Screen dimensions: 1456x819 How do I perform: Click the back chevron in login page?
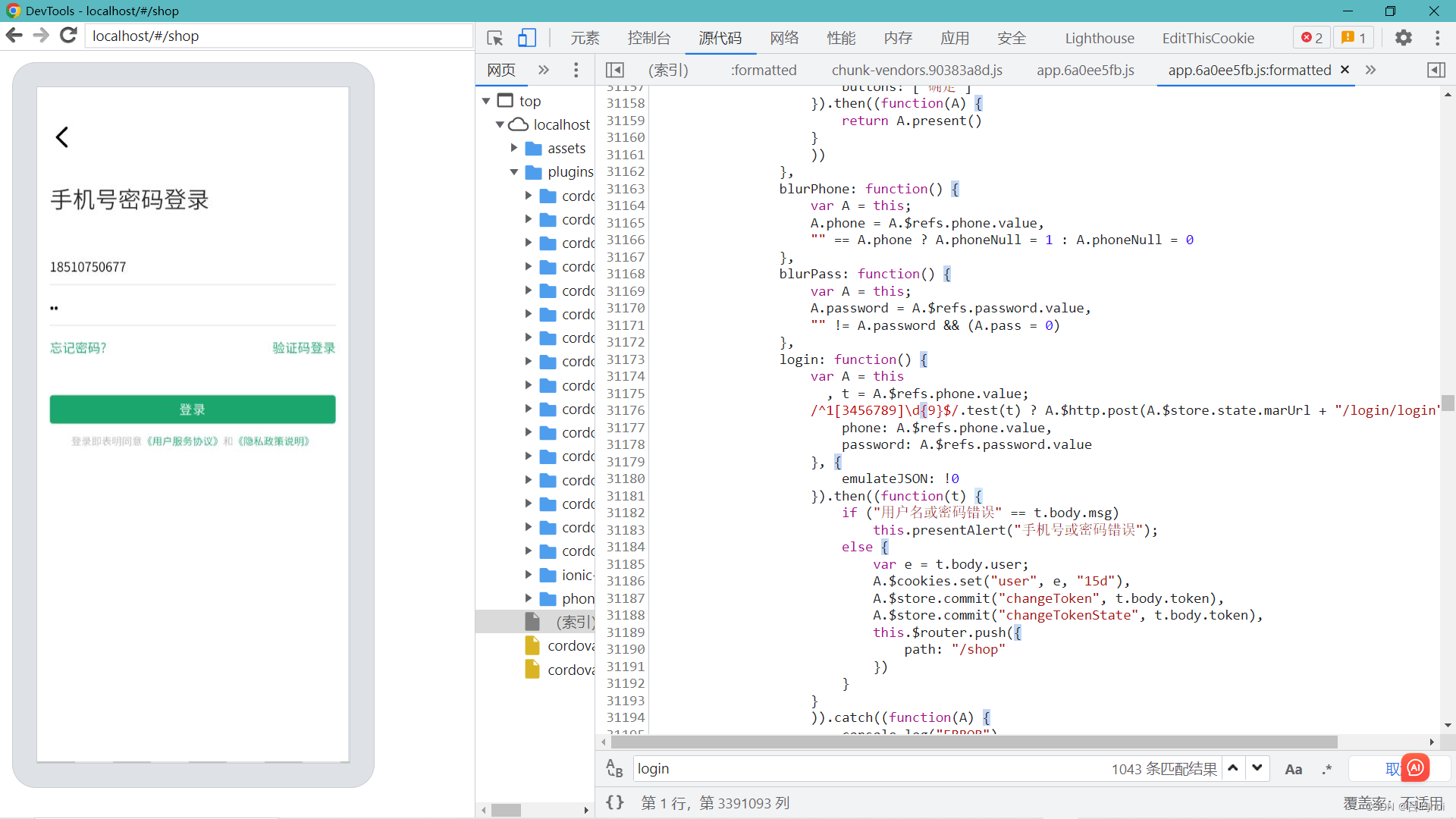(62, 137)
